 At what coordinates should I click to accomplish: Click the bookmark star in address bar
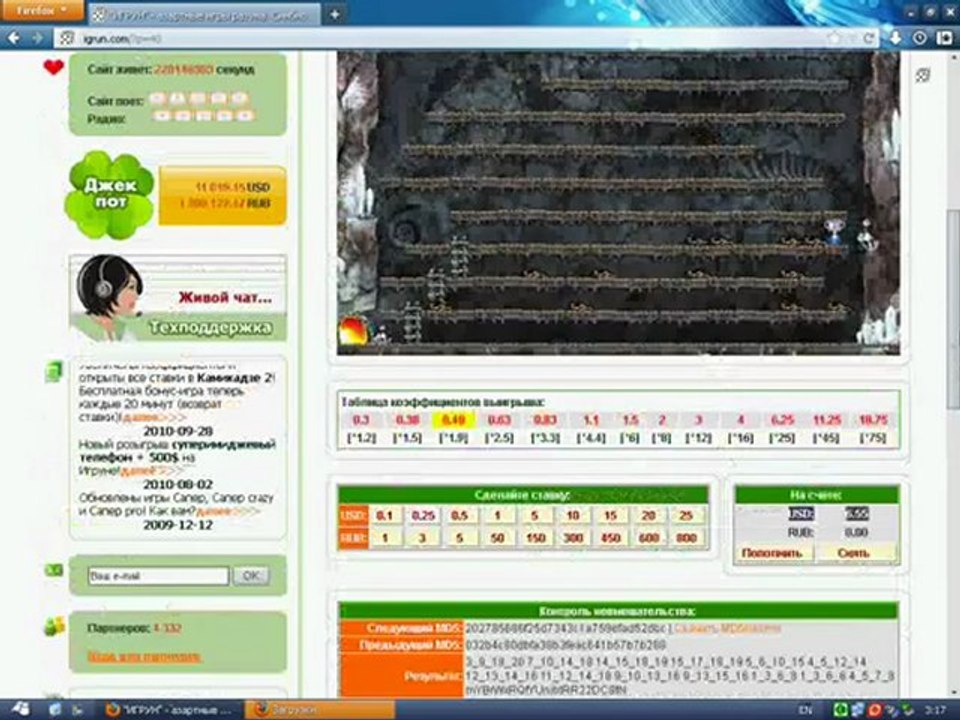834,38
